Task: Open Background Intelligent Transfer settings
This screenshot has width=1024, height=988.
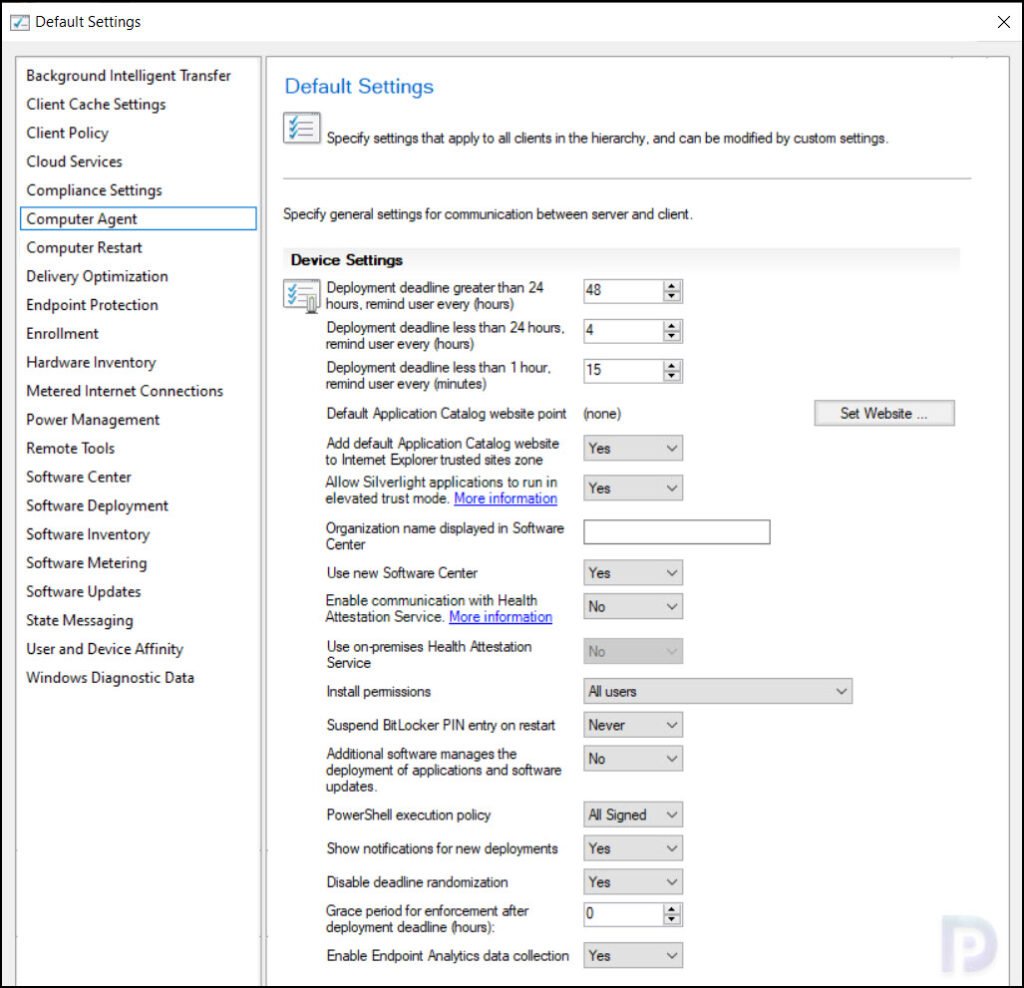Action: tap(129, 76)
